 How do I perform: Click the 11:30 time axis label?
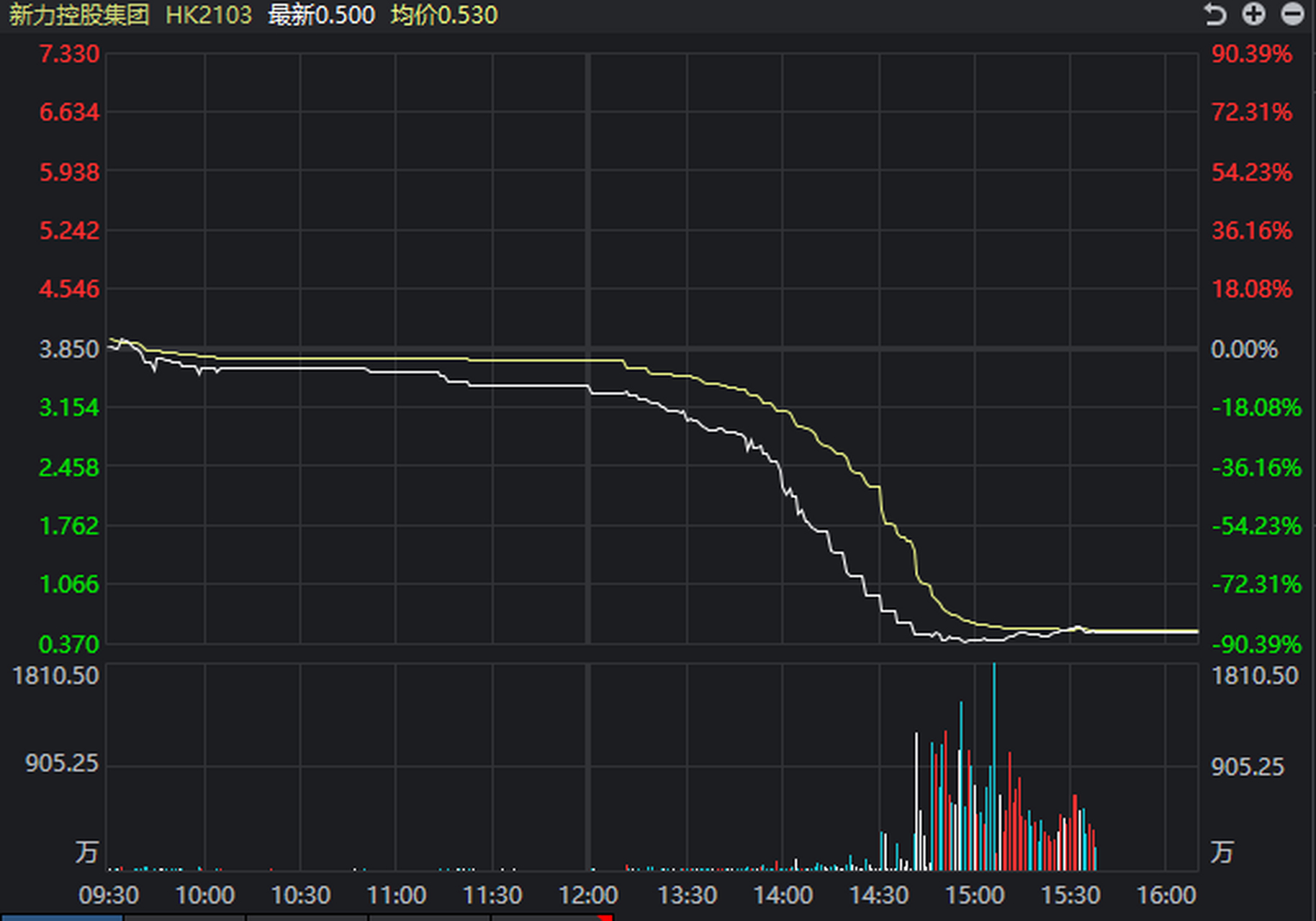[492, 895]
